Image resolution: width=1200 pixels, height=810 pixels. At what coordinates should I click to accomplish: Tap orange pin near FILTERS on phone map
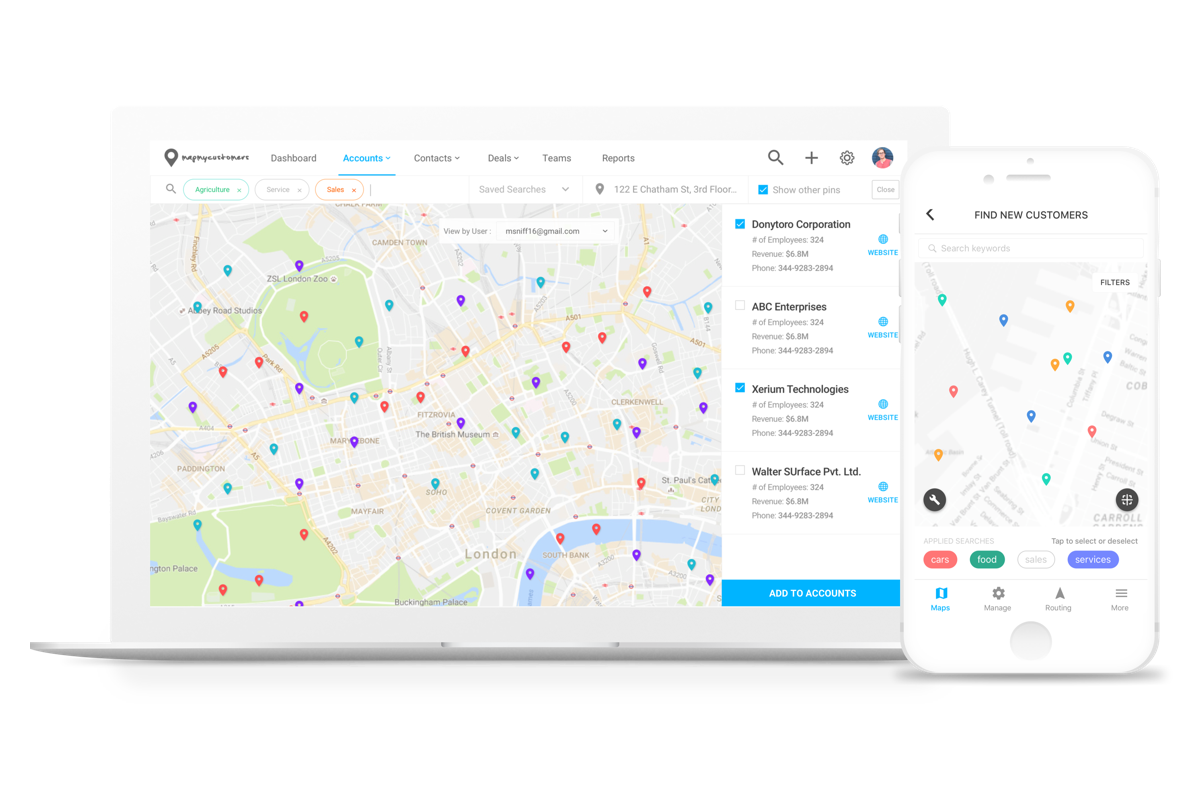(1069, 306)
